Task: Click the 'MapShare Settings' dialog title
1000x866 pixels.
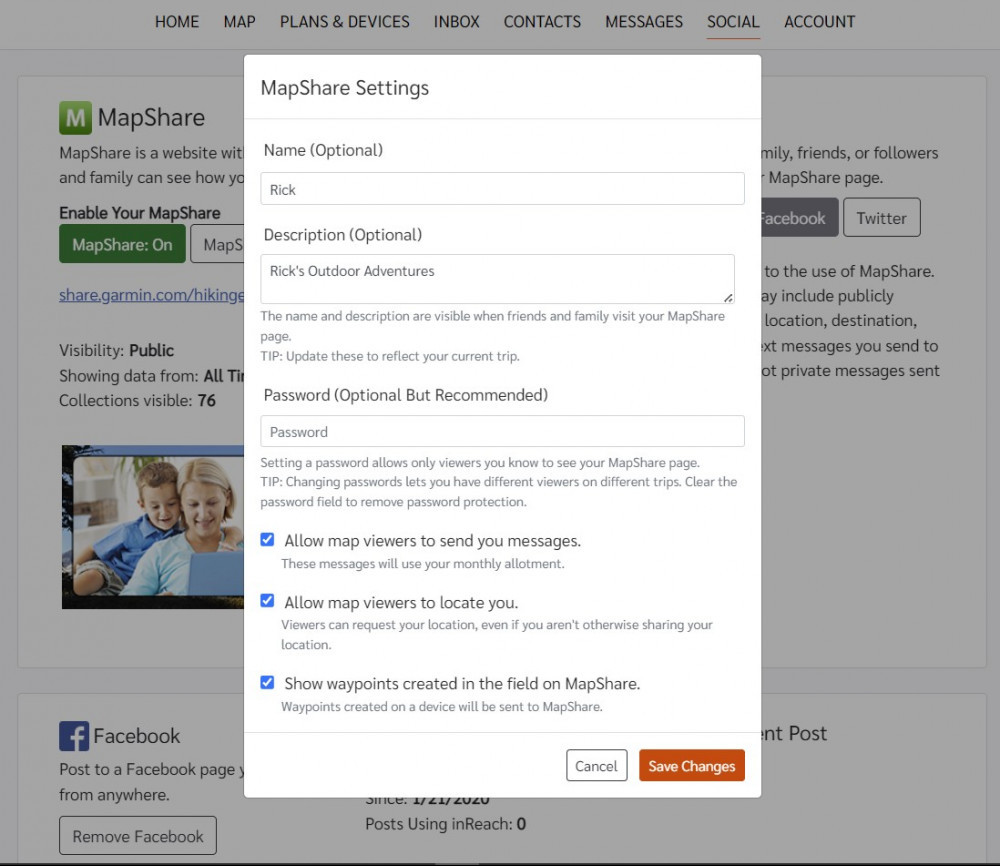Action: (x=344, y=87)
